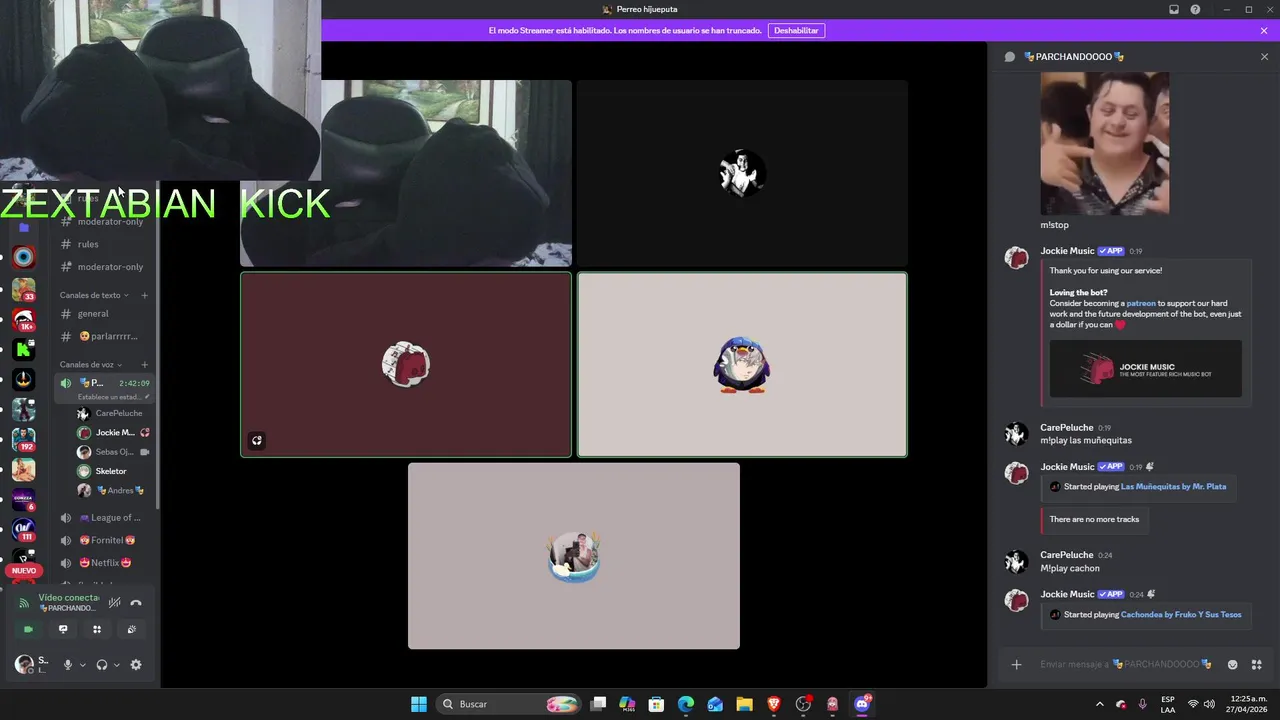Open server icon with the 111 badge
Screen dimensions: 1280x720
(23, 530)
